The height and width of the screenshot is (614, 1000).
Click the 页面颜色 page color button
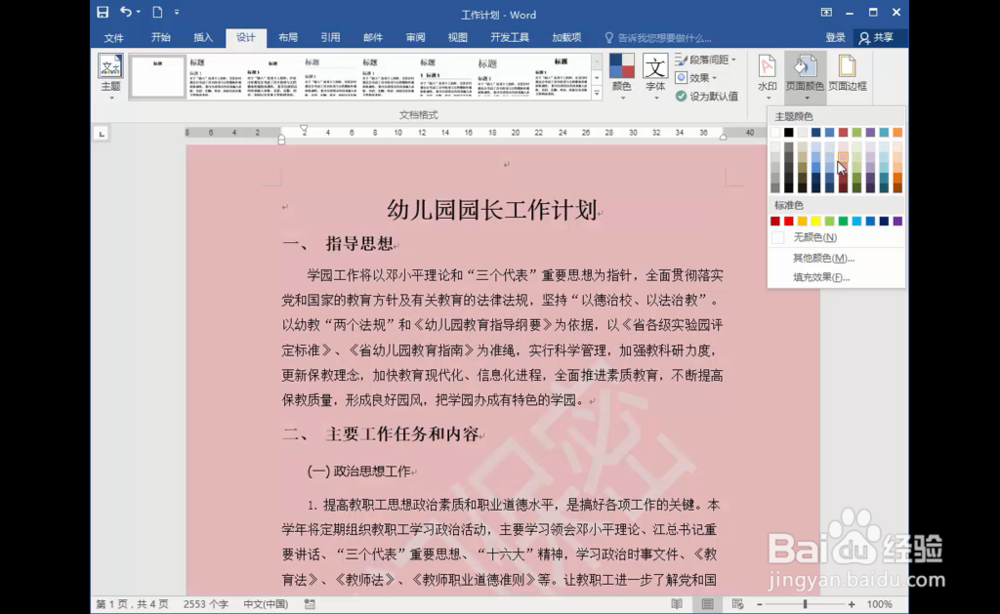pyautogui.click(x=805, y=77)
